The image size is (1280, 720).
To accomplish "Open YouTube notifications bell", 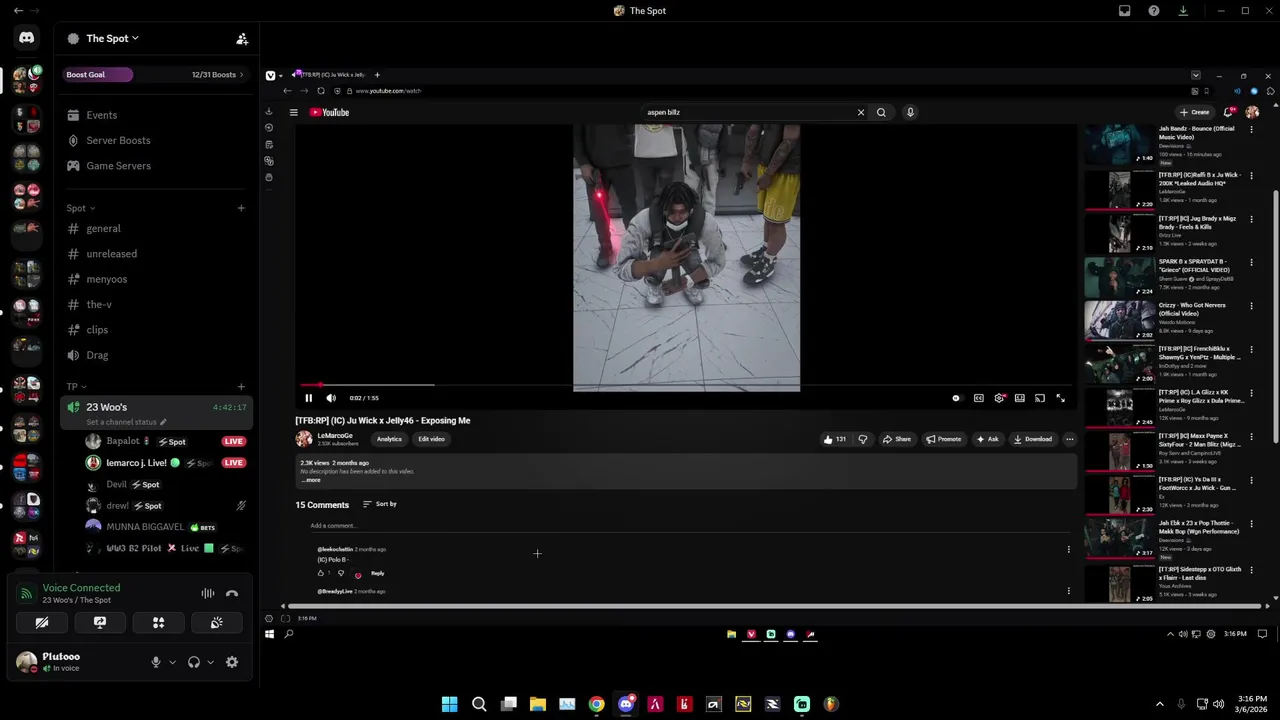I will (1229, 112).
